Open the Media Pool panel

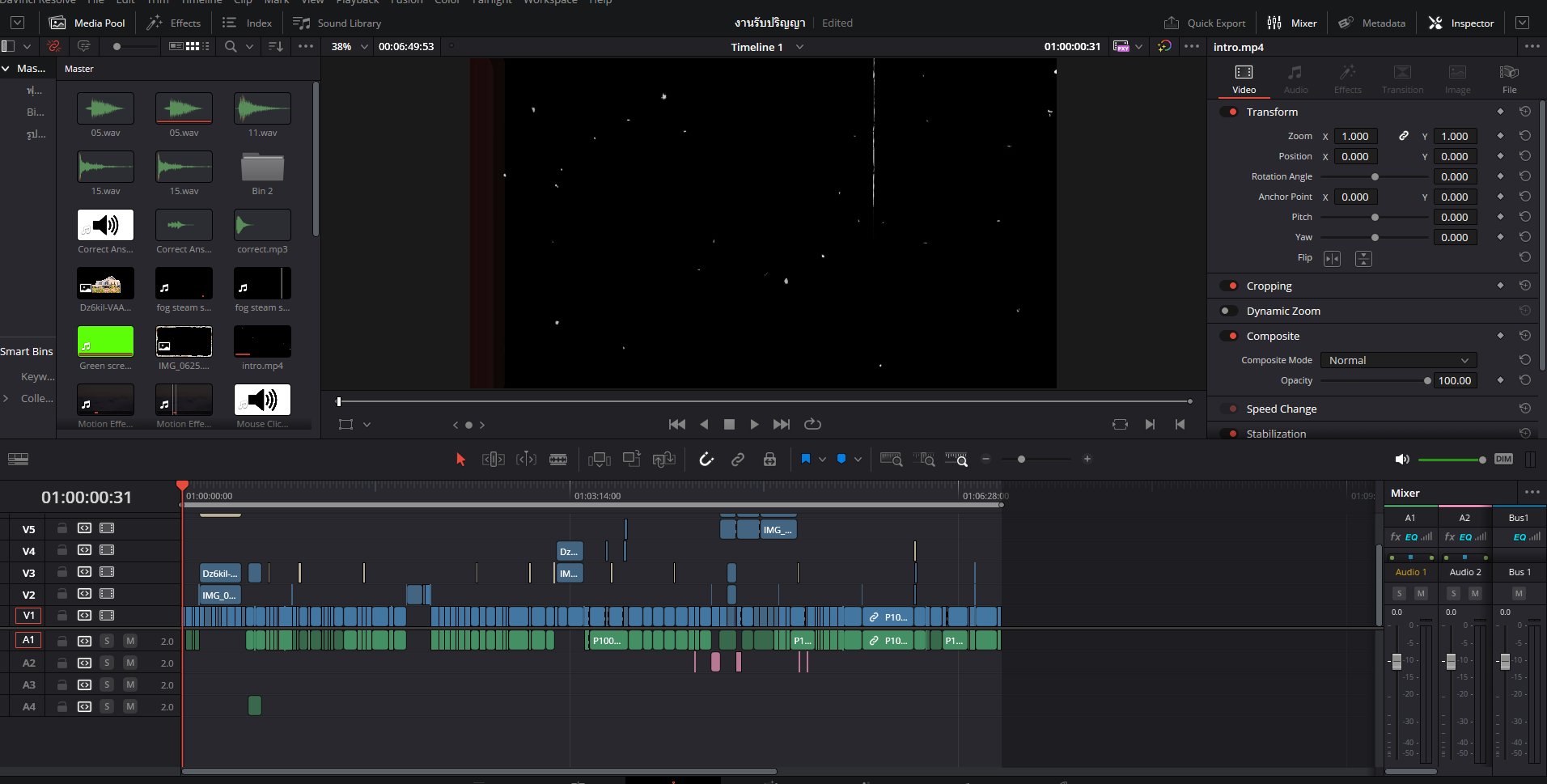(x=87, y=23)
